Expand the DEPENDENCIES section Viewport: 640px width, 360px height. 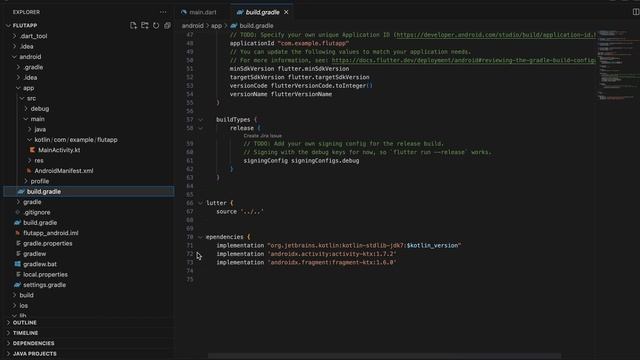pos(33,343)
